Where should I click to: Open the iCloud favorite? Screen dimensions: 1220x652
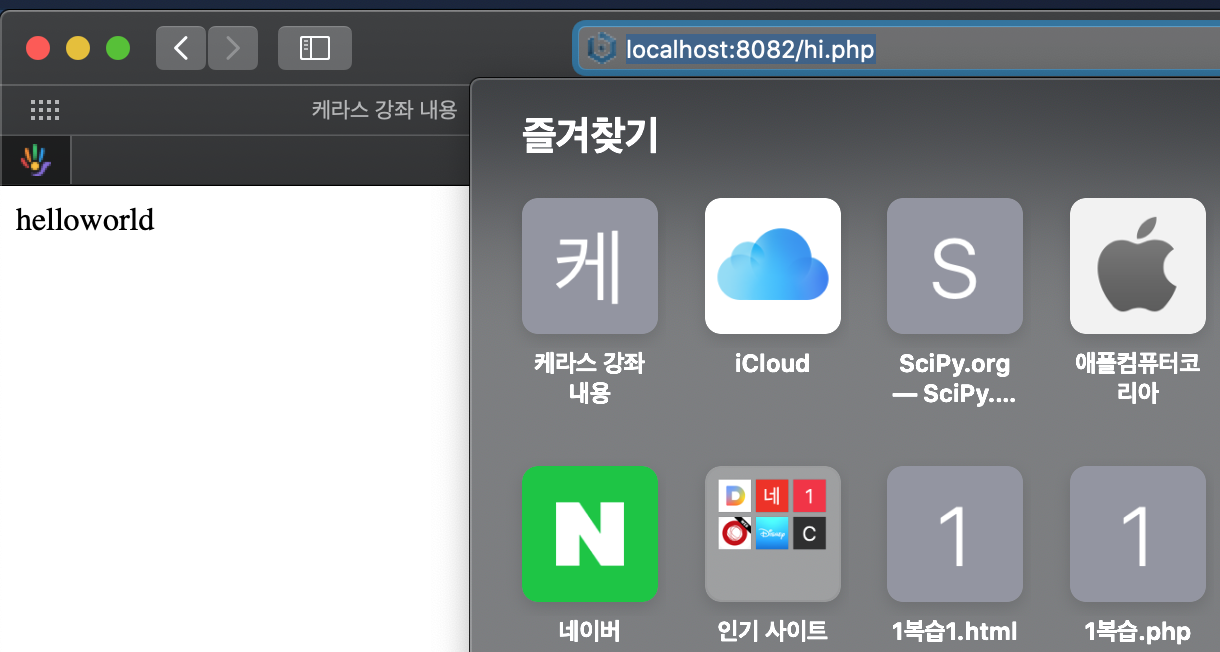click(x=773, y=266)
